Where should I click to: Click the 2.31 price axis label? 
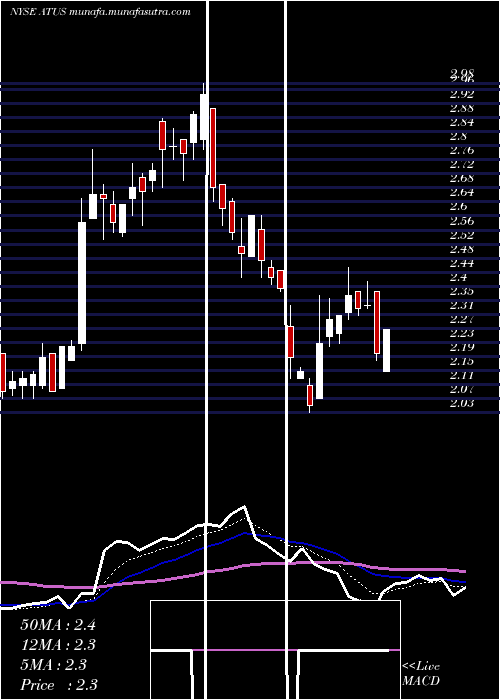click(462, 305)
